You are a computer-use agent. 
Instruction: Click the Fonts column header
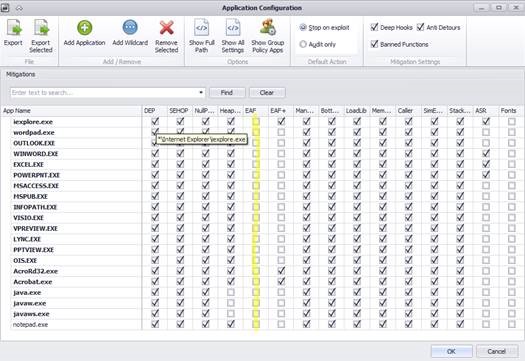tap(512, 111)
